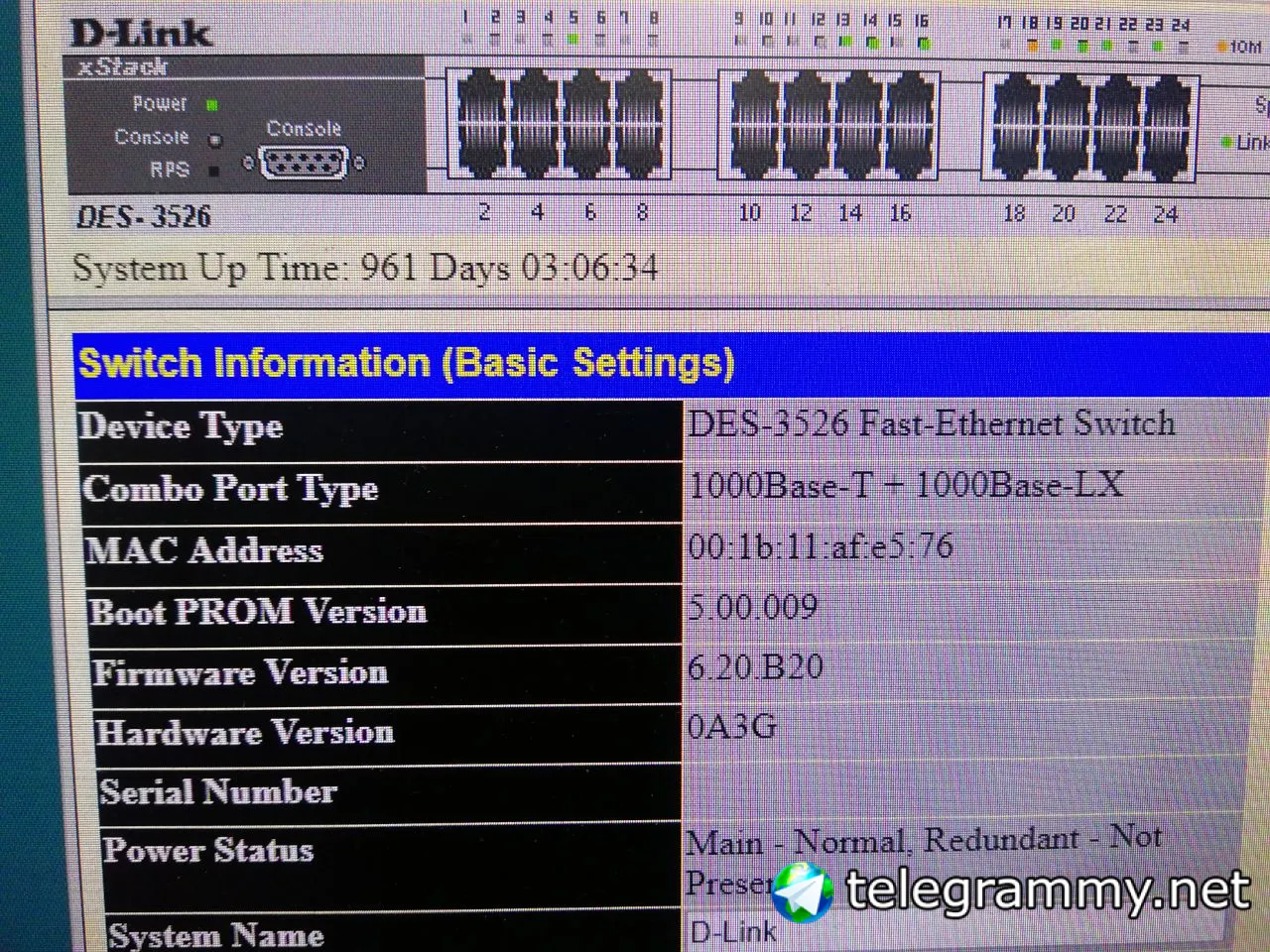Image resolution: width=1270 pixels, height=952 pixels.
Task: Click the Power Status row label
Action: pyautogui.click(x=208, y=850)
